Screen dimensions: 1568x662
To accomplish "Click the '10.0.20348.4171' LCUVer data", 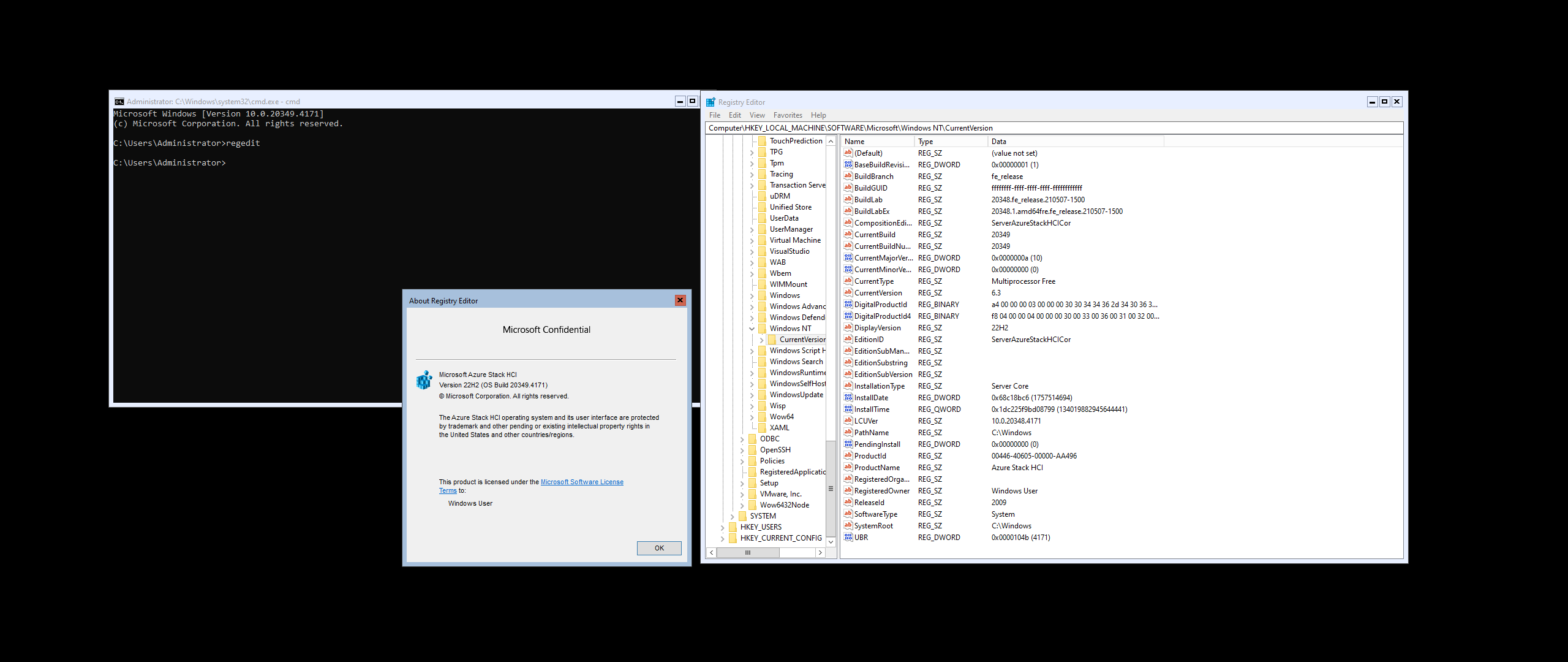I will click(x=1016, y=421).
